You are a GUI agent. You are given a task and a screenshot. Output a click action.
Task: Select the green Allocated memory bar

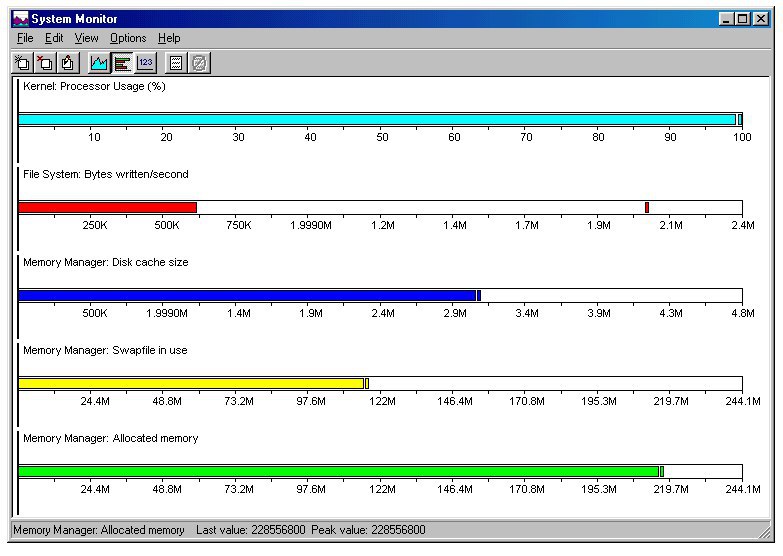[338, 471]
